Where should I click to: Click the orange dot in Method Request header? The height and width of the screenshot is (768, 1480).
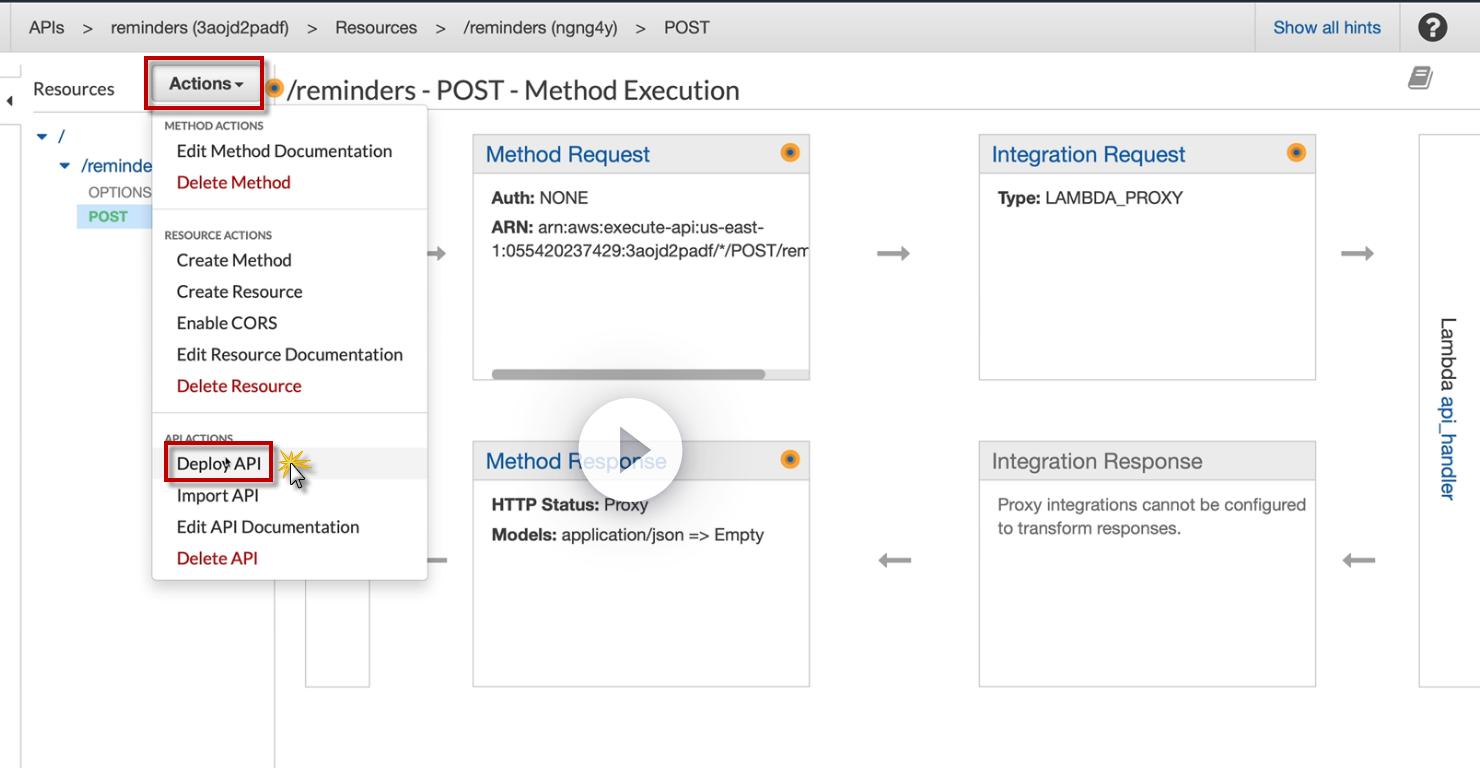pyautogui.click(x=790, y=153)
